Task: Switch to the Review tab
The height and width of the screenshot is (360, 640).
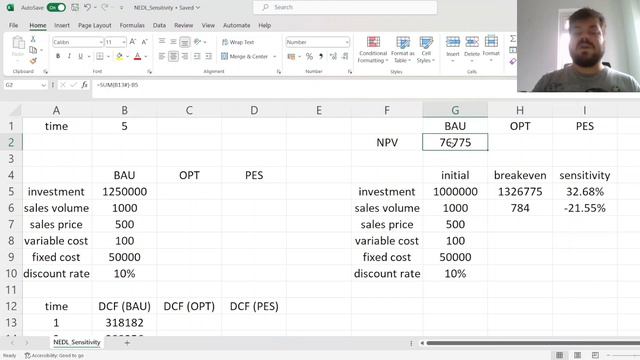Action: click(184, 25)
